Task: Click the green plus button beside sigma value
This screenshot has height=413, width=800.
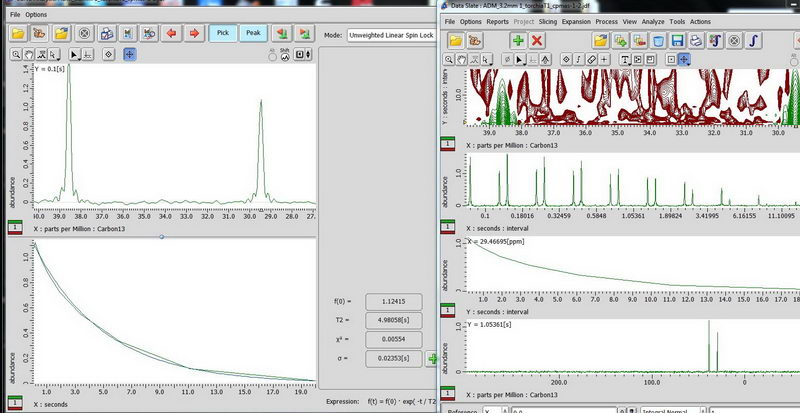Action: [431, 358]
